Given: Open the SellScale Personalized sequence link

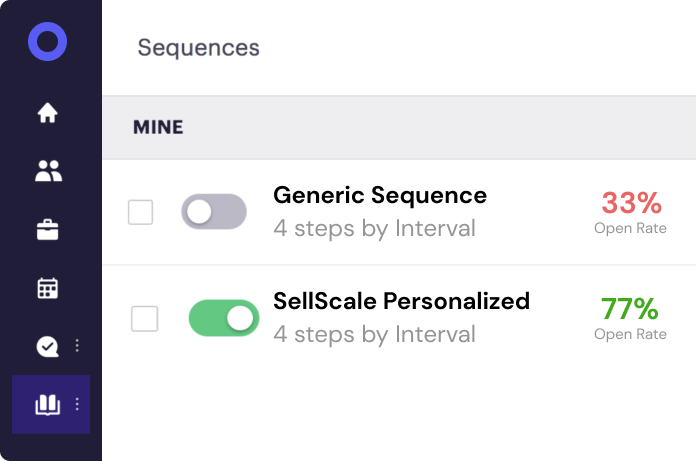Looking at the screenshot, I should tap(401, 301).
